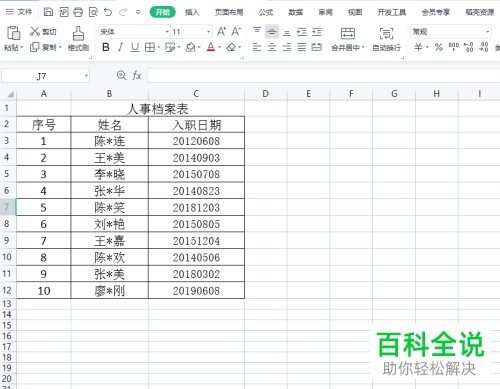500x389 pixels.
Task: Expand the quick access toolbar customize arrow
Action: pos(138,12)
